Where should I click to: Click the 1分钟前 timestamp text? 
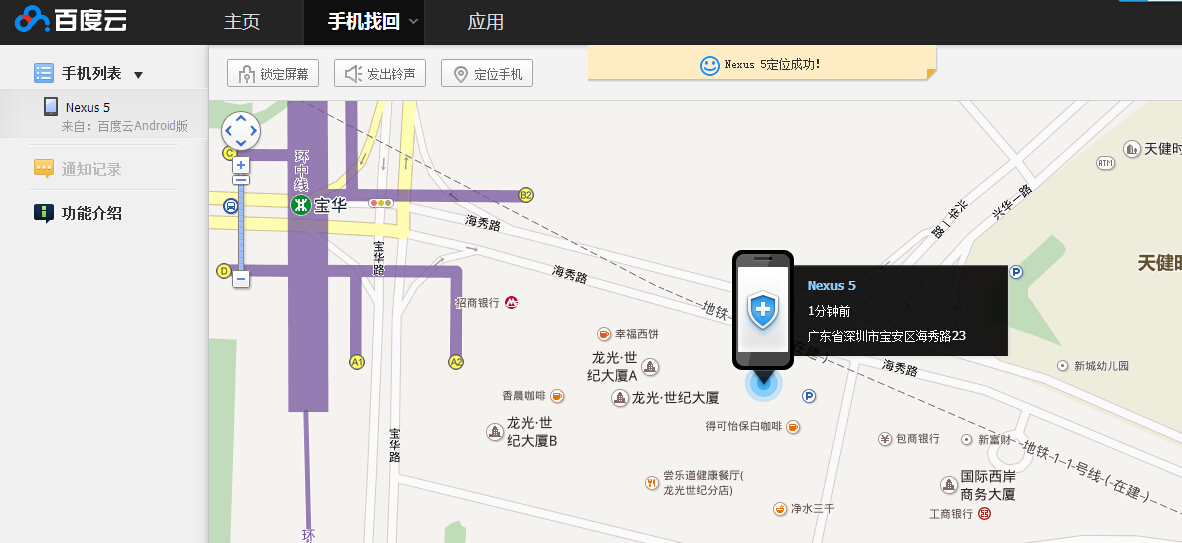(x=828, y=311)
